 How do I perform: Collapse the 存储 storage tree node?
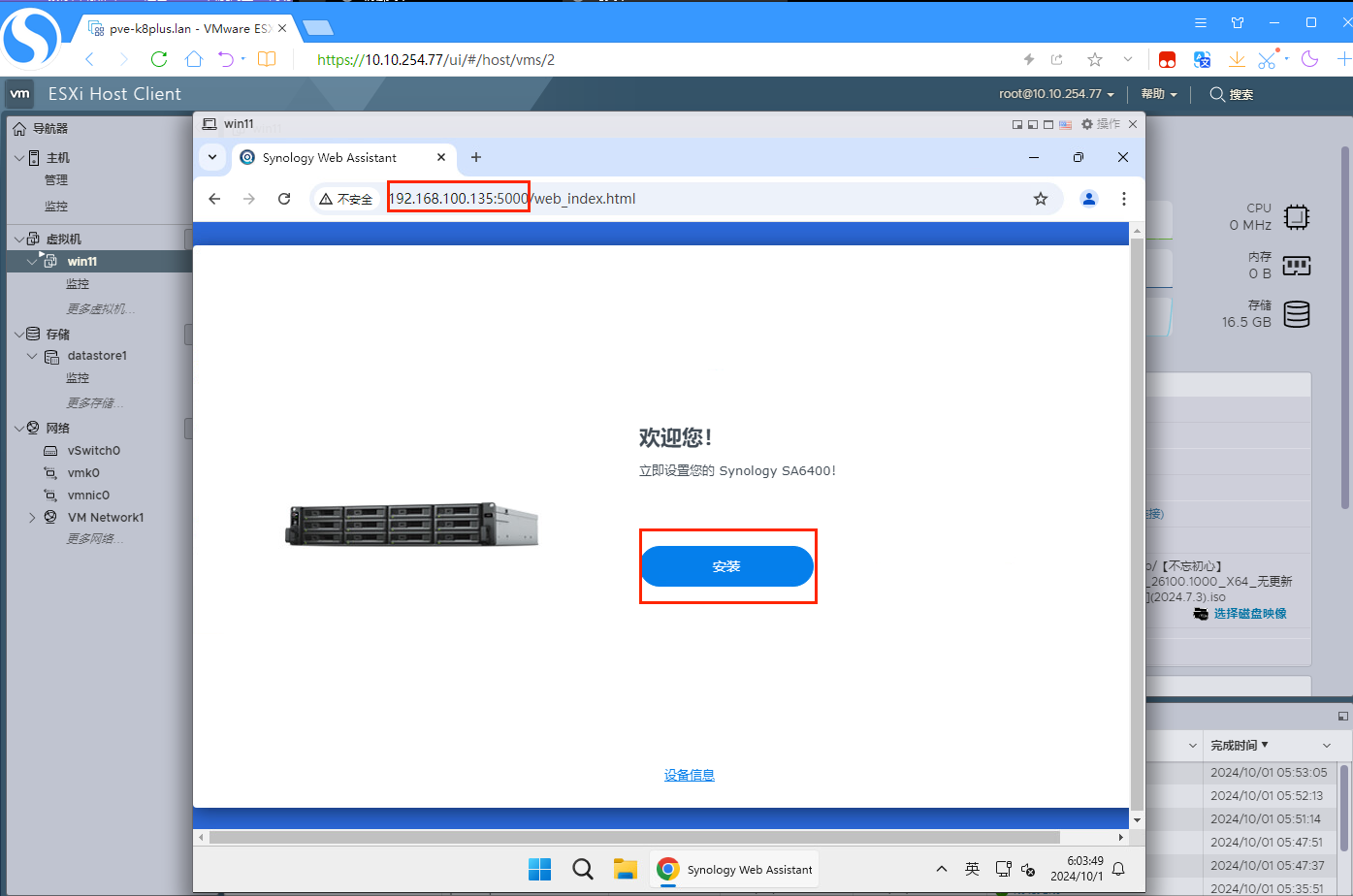tap(19, 334)
